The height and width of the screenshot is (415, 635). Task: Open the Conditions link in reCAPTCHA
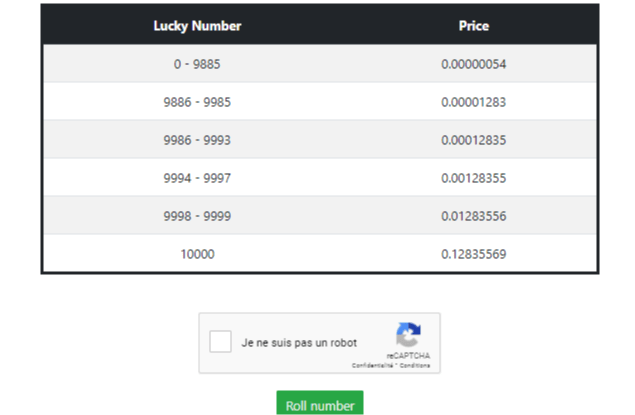pos(415,366)
